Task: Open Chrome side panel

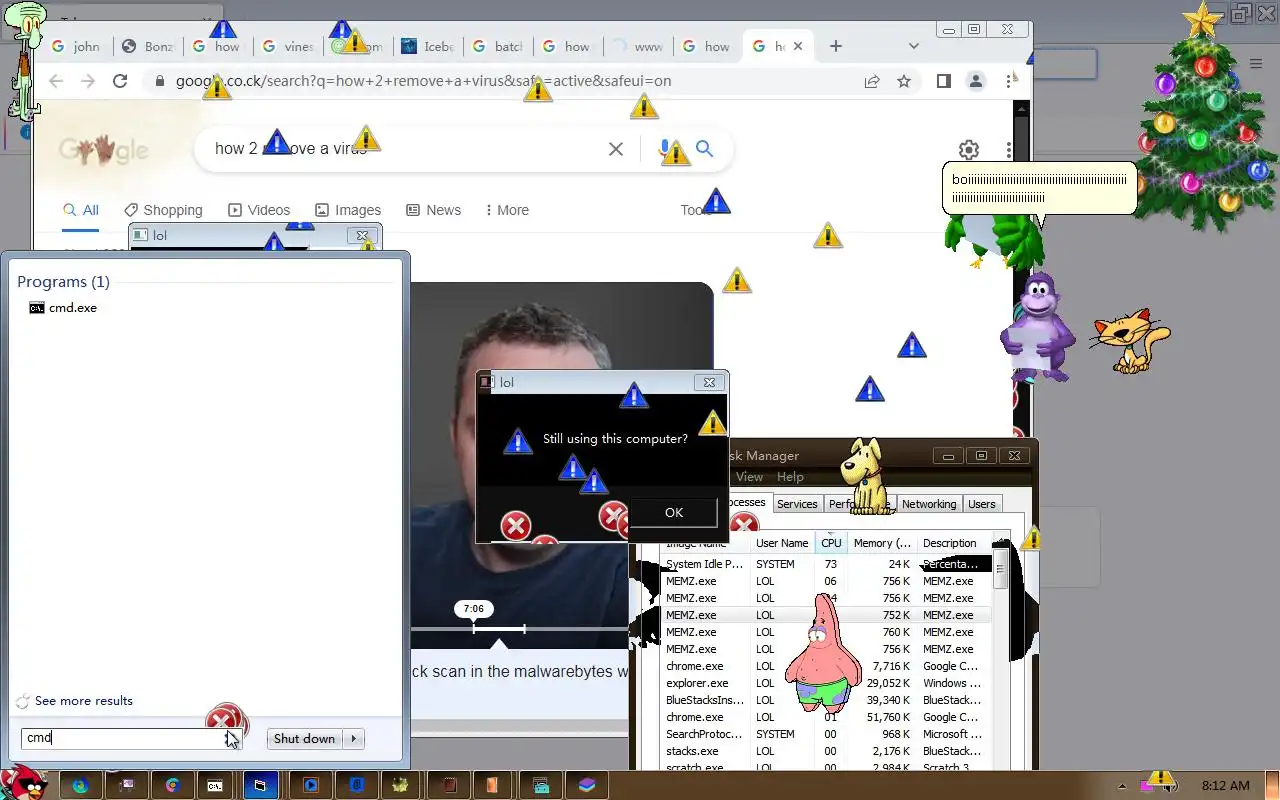Action: pos(943,81)
